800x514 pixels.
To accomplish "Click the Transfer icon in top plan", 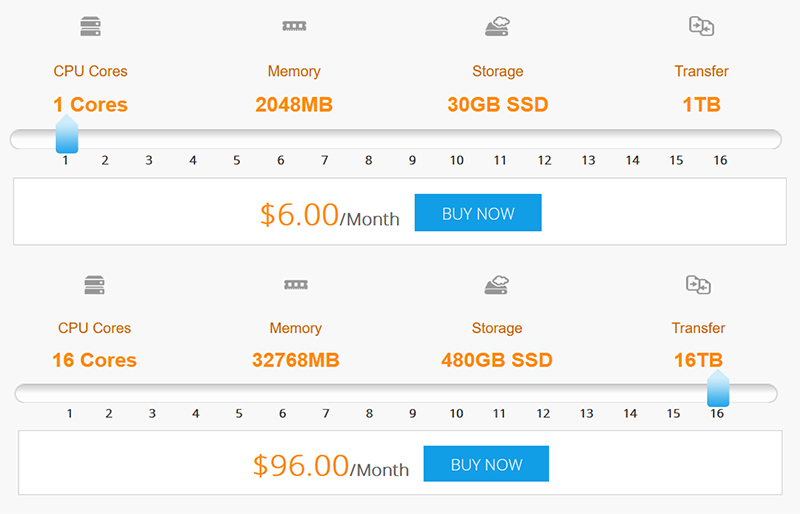I will (701, 26).
